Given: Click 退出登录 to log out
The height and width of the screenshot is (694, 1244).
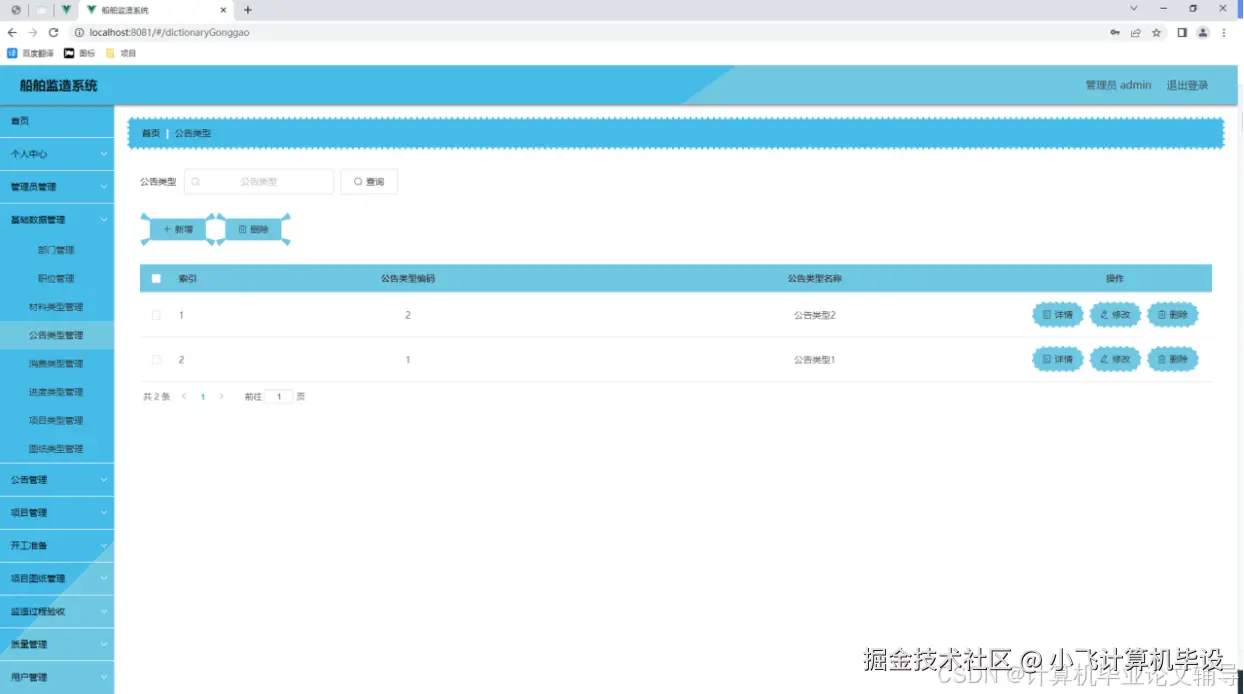Looking at the screenshot, I should 1187,85.
